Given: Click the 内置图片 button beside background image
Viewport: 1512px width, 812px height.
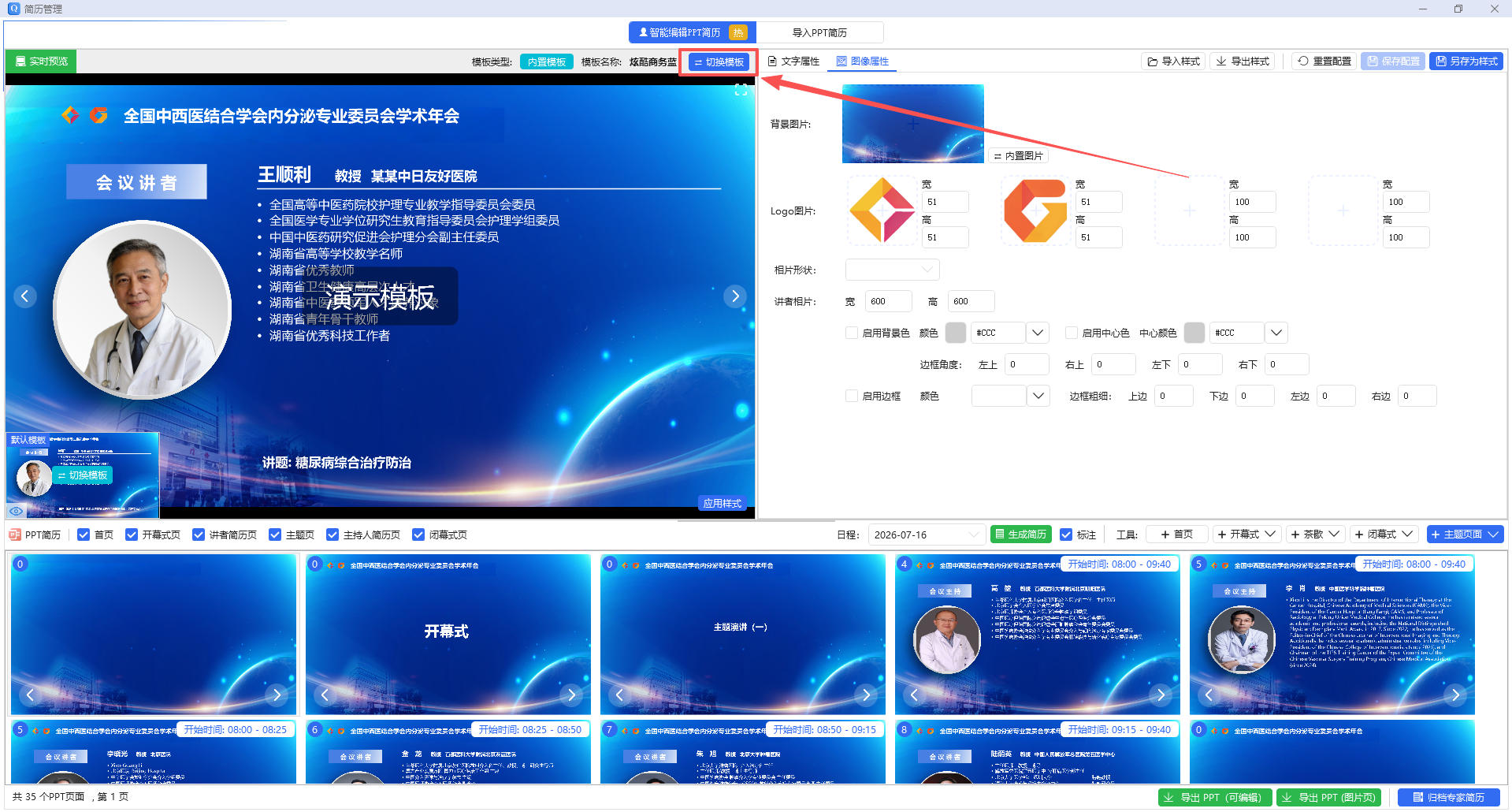Looking at the screenshot, I should 1018,156.
